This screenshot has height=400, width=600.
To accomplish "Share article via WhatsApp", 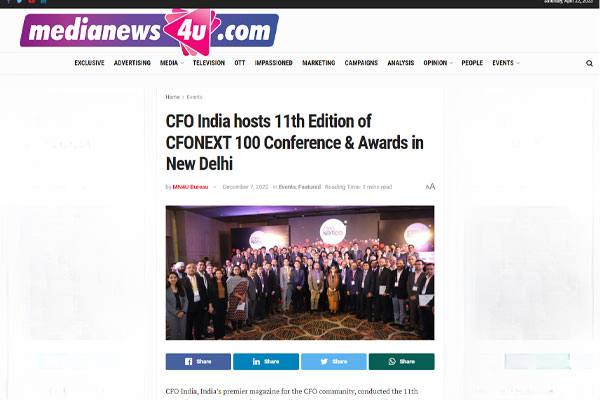I will [401, 361].
